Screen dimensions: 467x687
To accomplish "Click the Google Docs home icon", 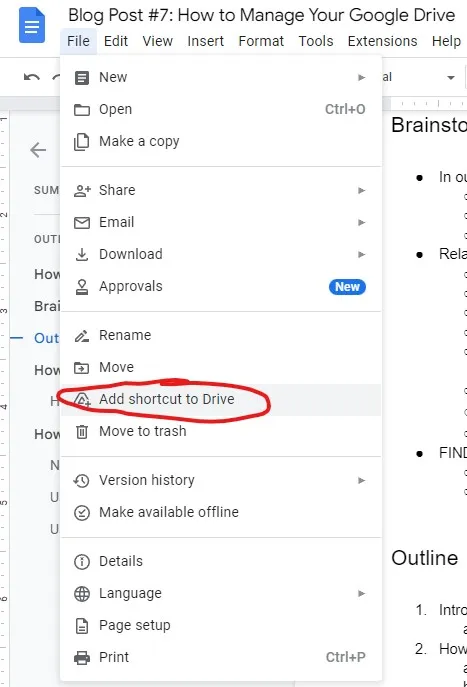I will coord(32,25).
